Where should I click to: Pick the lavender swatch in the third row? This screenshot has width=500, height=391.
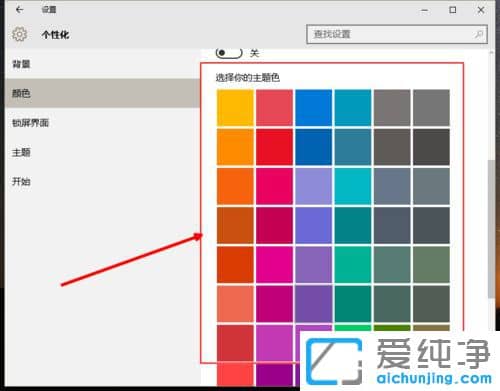pos(313,186)
